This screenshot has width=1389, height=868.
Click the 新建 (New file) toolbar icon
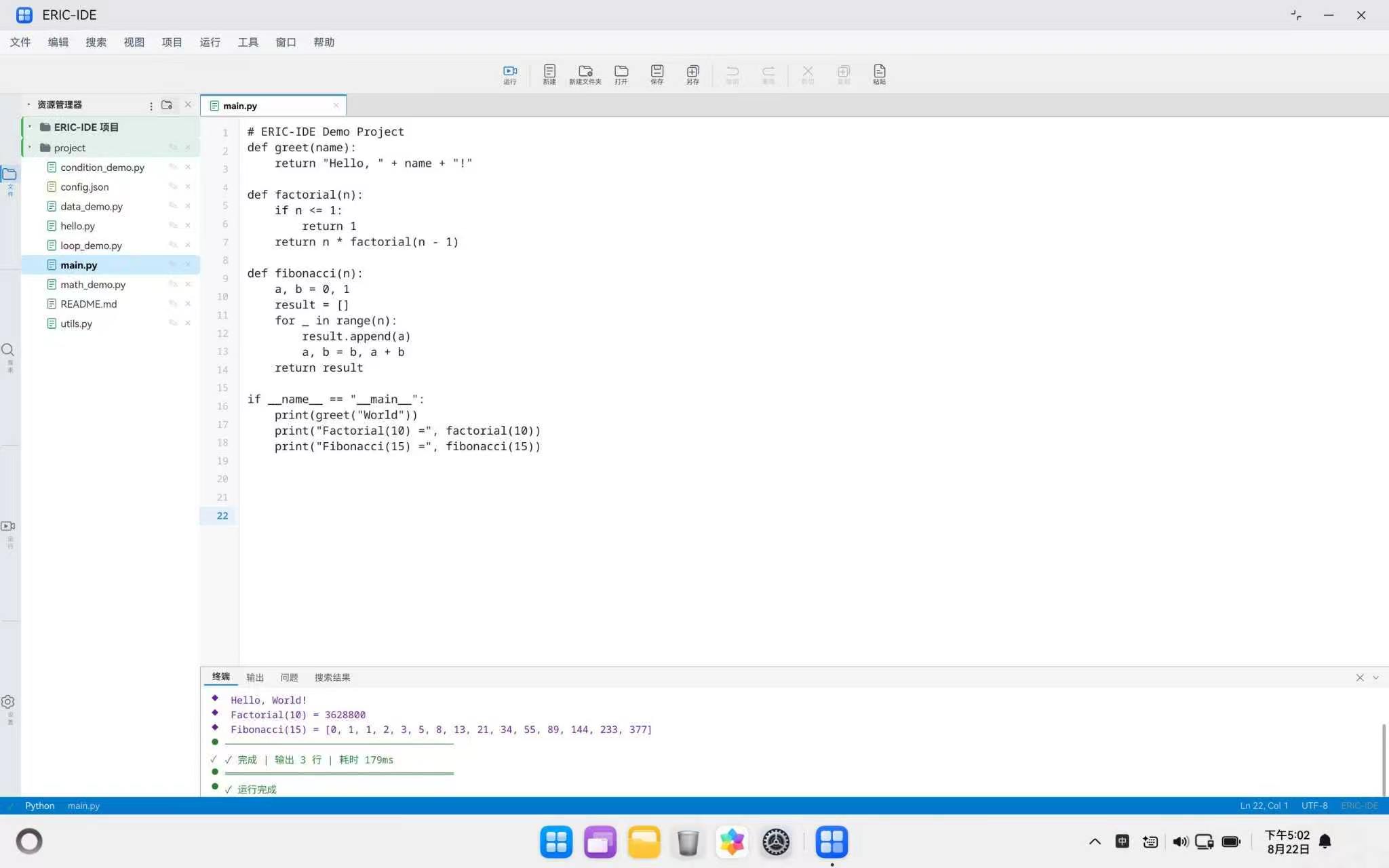click(x=549, y=74)
